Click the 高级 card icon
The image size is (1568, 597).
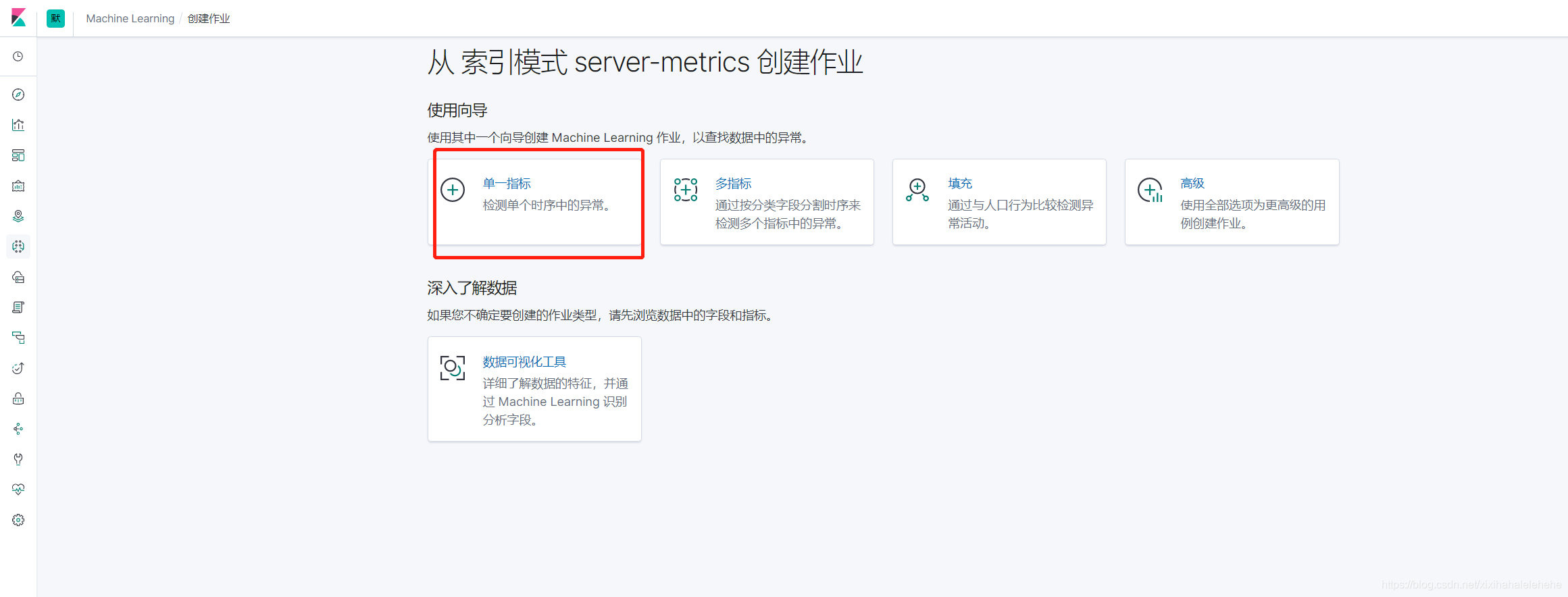tap(1150, 190)
